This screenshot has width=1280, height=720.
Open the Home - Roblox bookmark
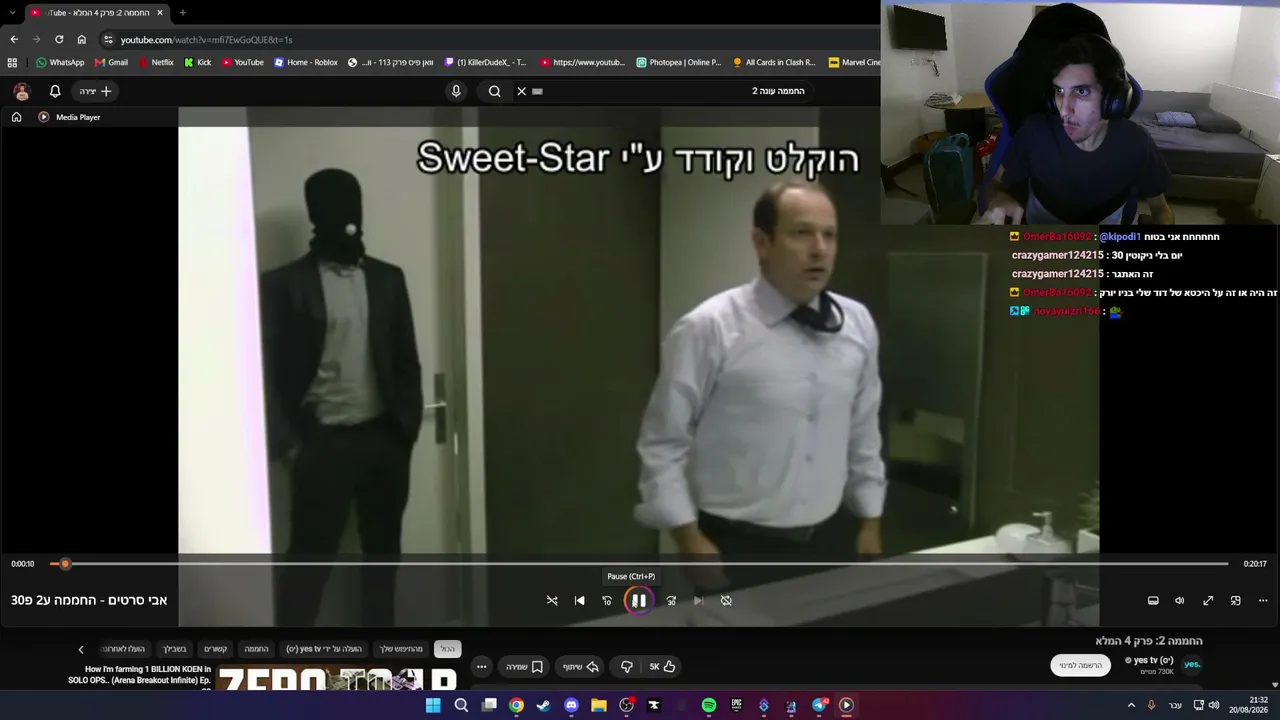point(306,62)
